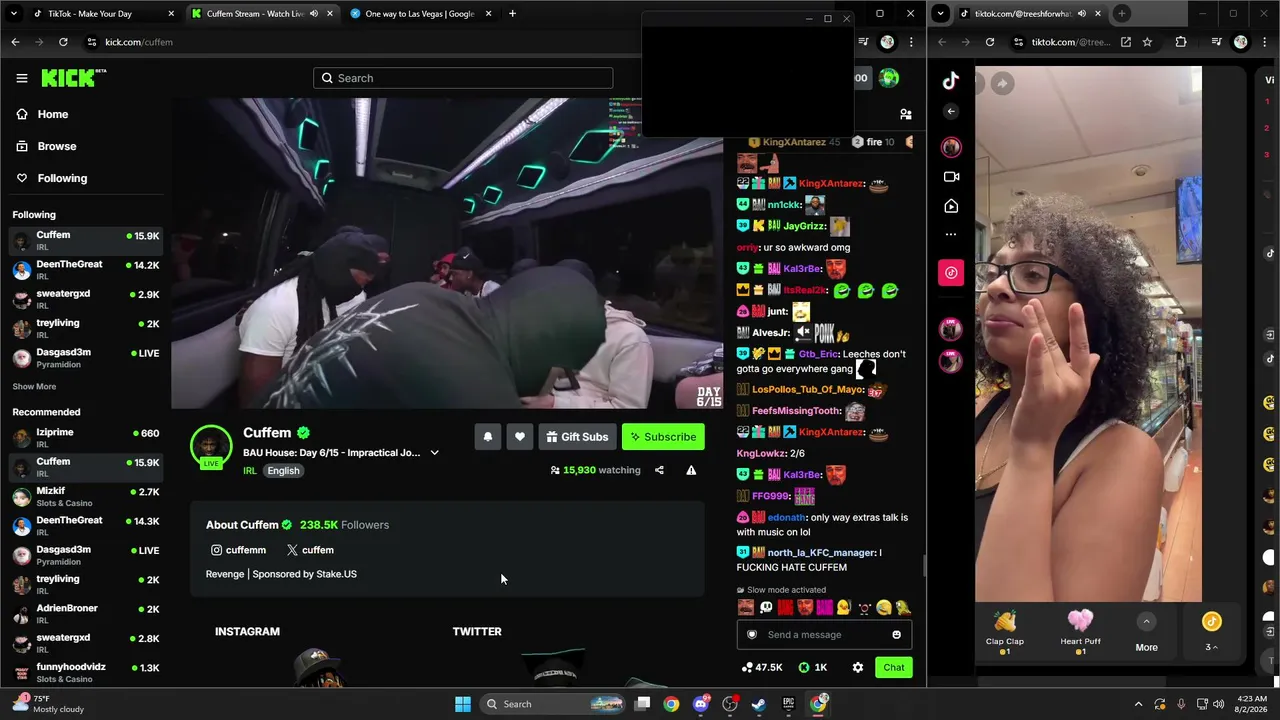Click the Windows taskbar Search box
The height and width of the screenshot is (720, 1280).
click(552, 704)
